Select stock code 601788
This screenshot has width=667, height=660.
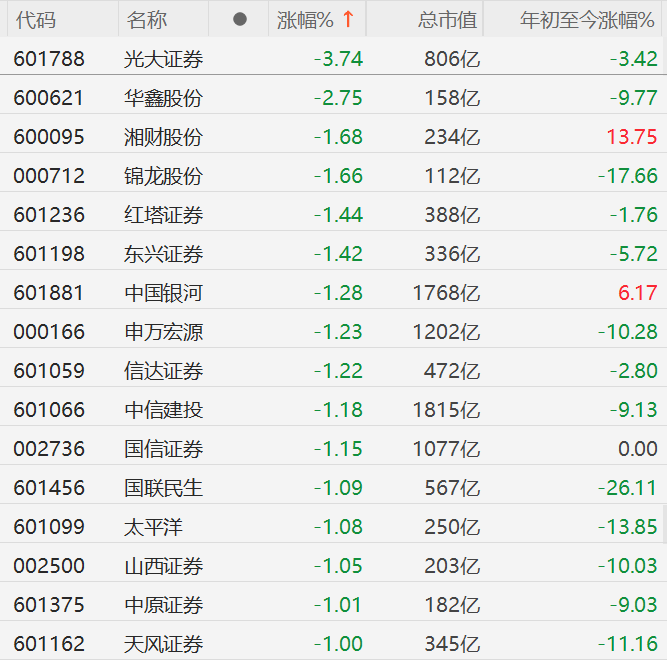49,59
